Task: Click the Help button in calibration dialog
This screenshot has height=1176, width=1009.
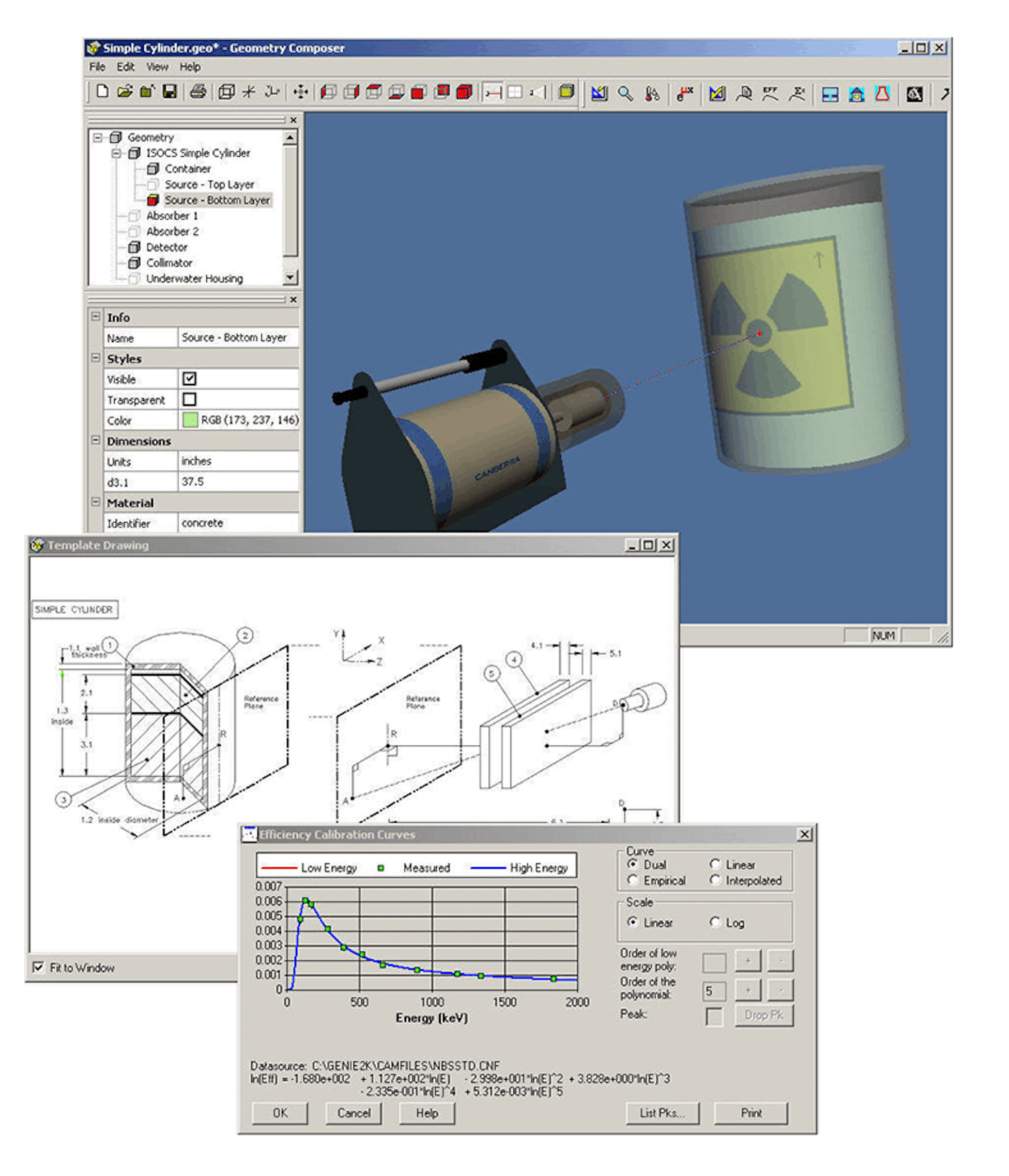Action: 427,1113
